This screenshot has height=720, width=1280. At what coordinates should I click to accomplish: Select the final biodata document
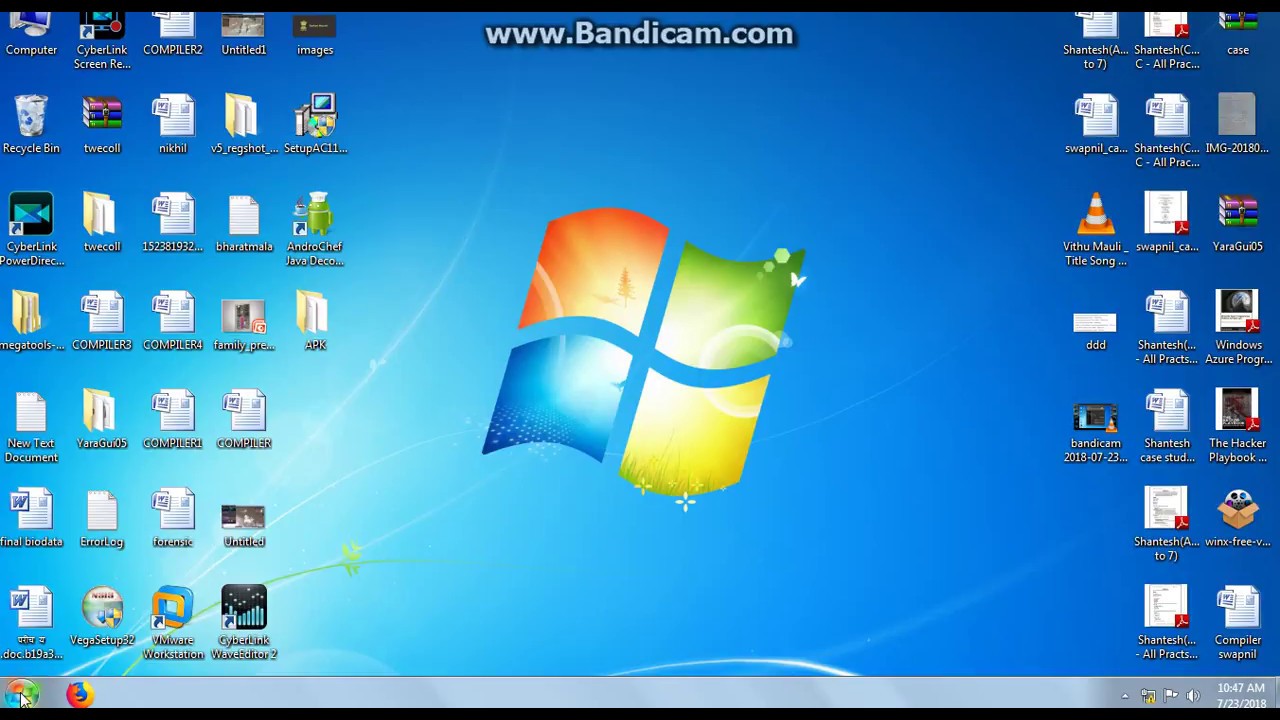click(x=31, y=517)
